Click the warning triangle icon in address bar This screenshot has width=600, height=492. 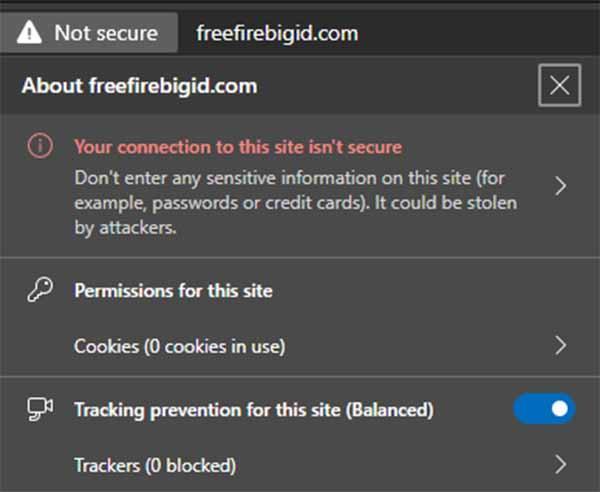[x=29, y=33]
